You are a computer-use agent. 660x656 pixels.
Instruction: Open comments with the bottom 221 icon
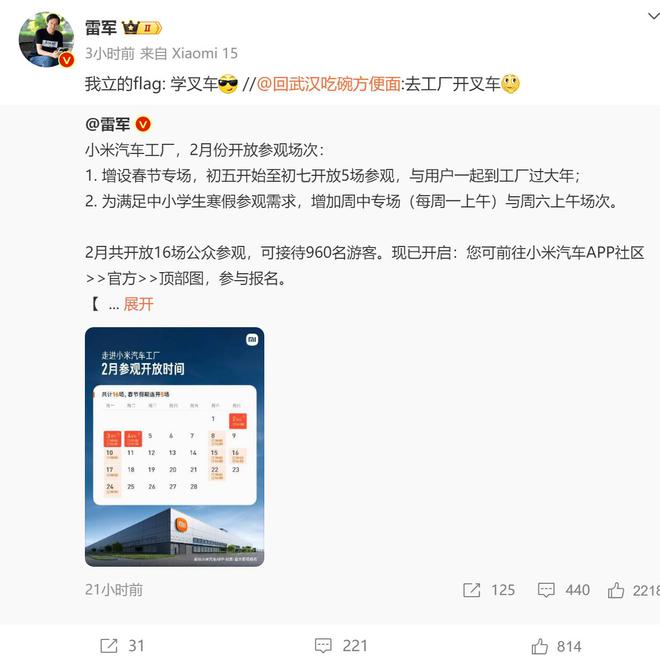(341, 645)
